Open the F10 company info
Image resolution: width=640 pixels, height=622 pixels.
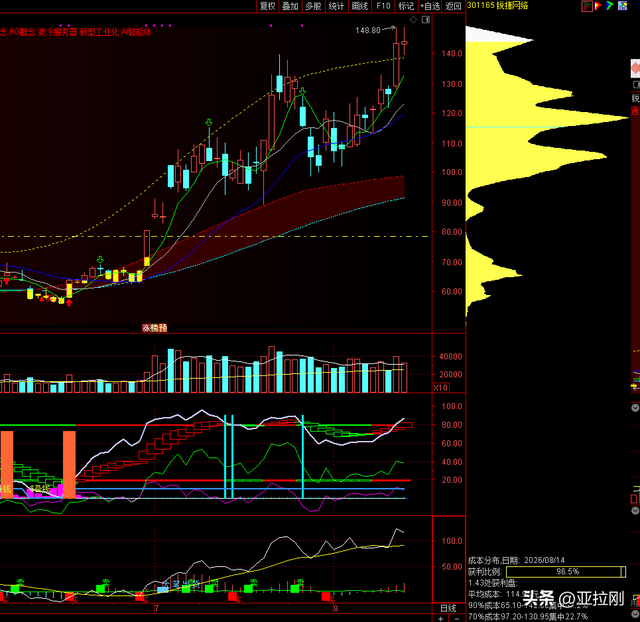[x=383, y=6]
